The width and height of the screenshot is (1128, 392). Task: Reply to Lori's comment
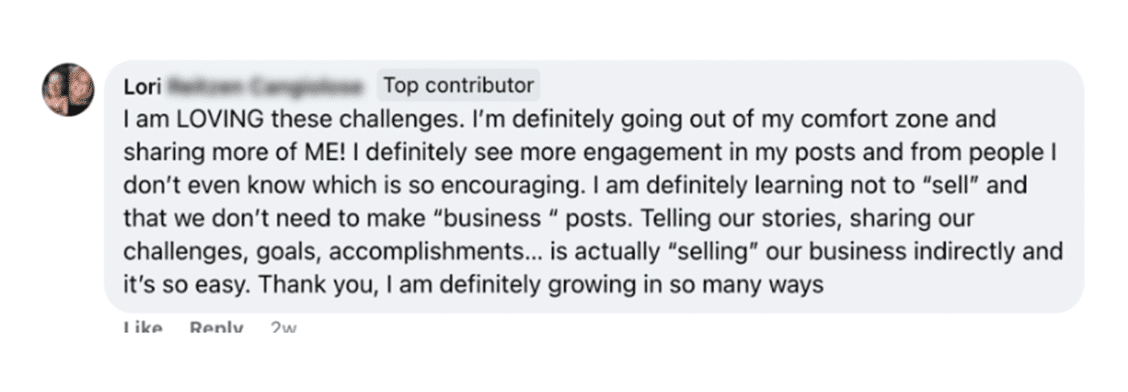[x=217, y=328]
